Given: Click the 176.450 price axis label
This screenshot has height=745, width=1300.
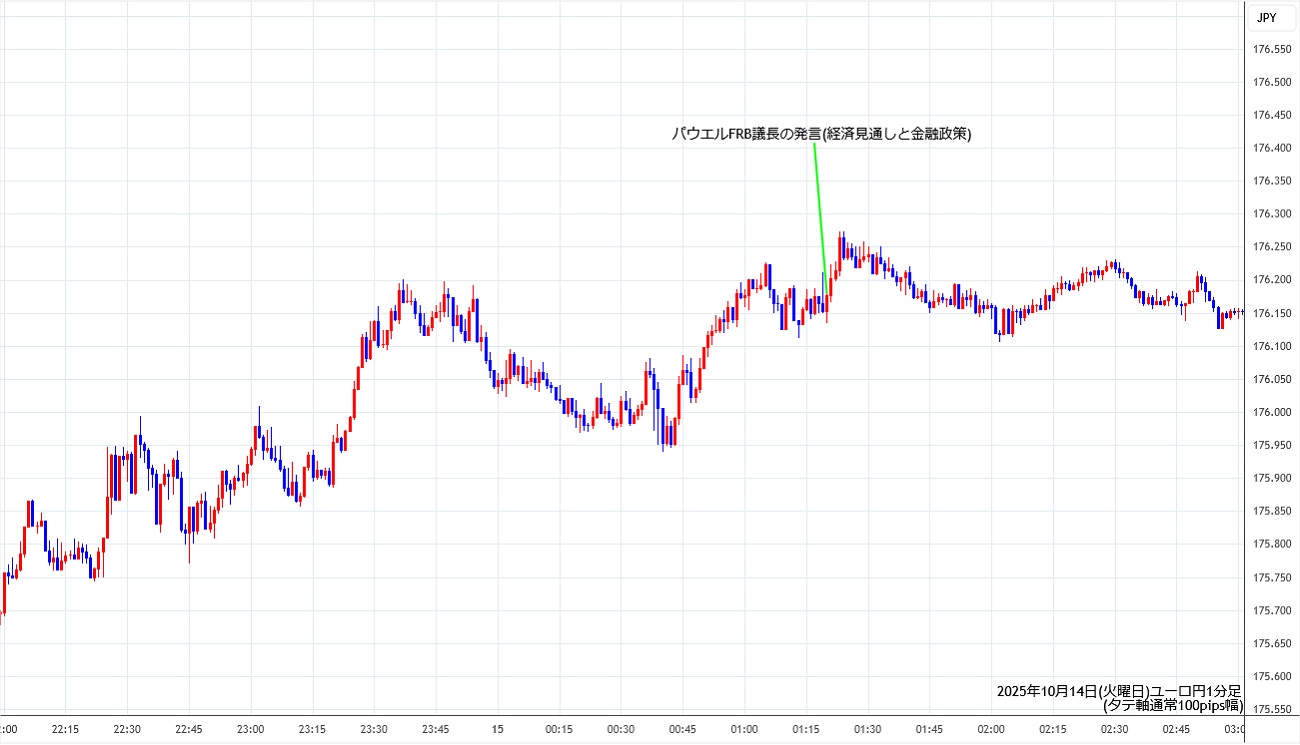Looking at the screenshot, I should click(1271, 115).
